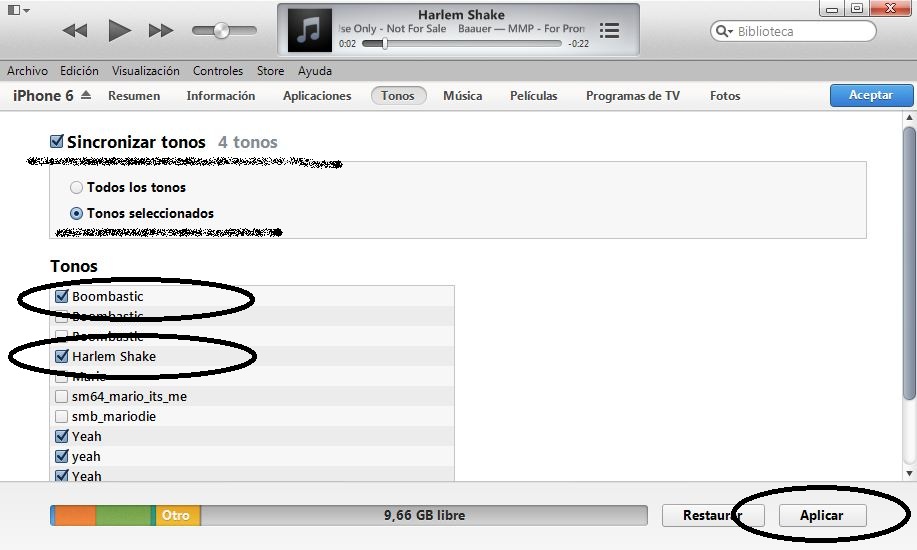Uncheck the lowercase yeah tone
917x550 pixels.
[x=61, y=456]
